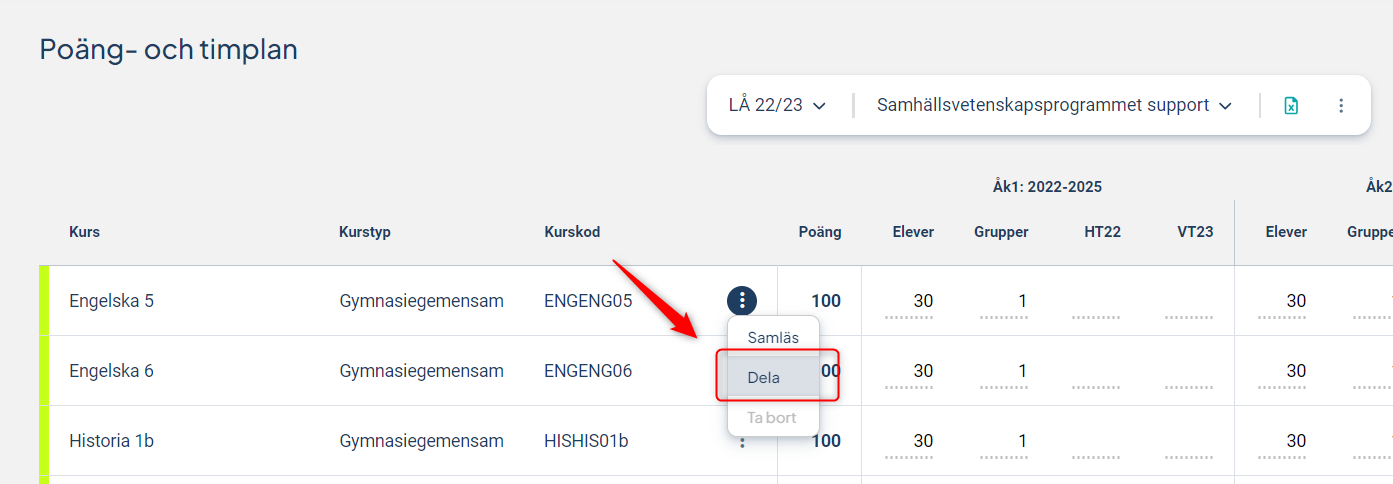Click the Poäng column header
Screen dimensions: 1393x484
[820, 232]
